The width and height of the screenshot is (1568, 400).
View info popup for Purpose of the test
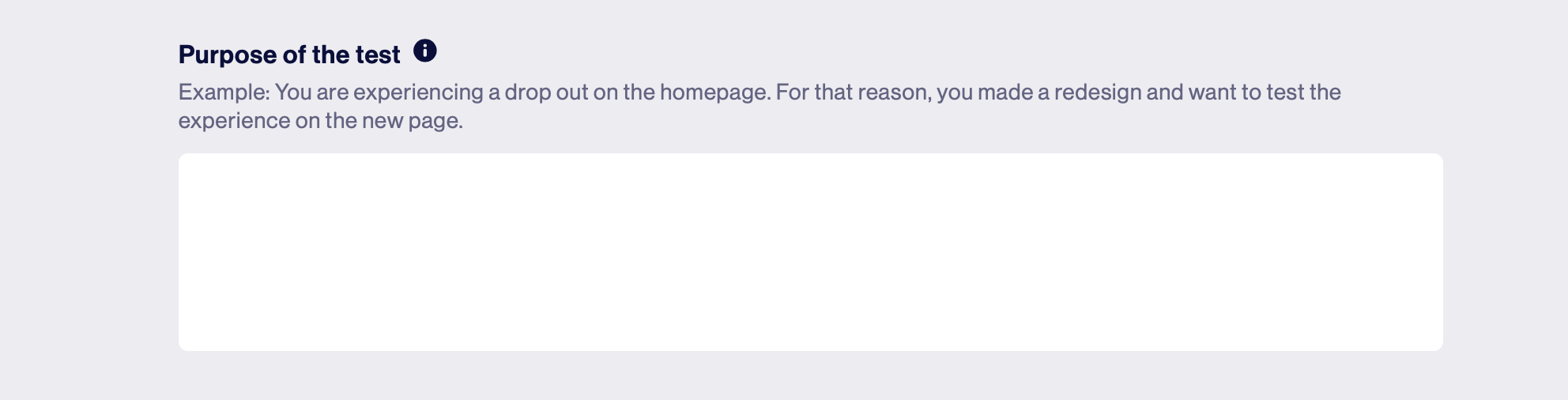(425, 51)
